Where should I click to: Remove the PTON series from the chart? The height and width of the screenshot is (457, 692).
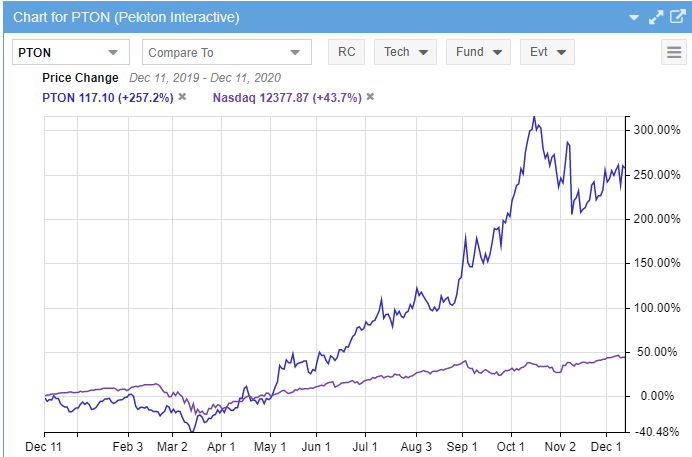[182, 97]
